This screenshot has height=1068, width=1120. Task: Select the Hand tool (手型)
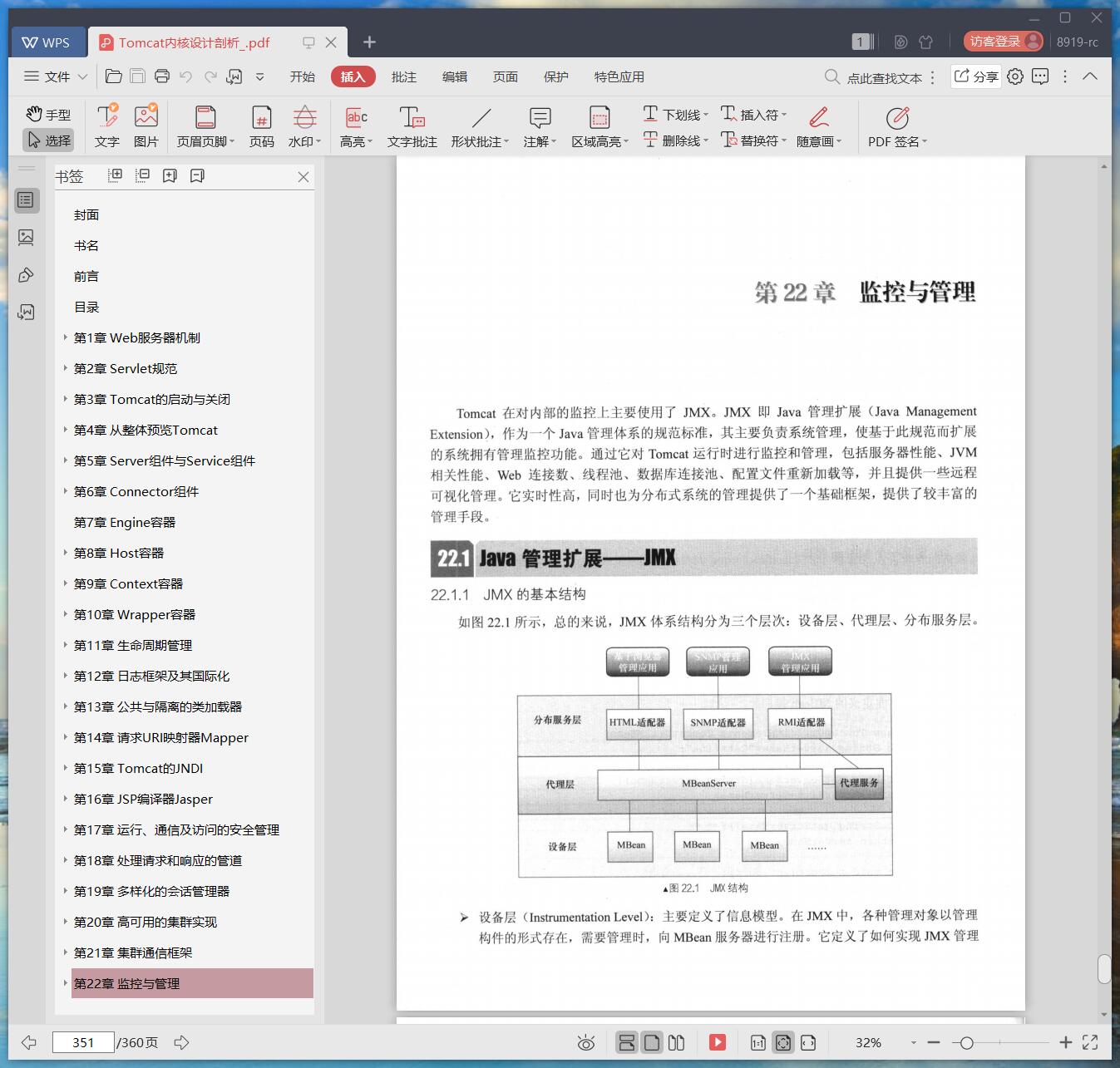click(48, 115)
